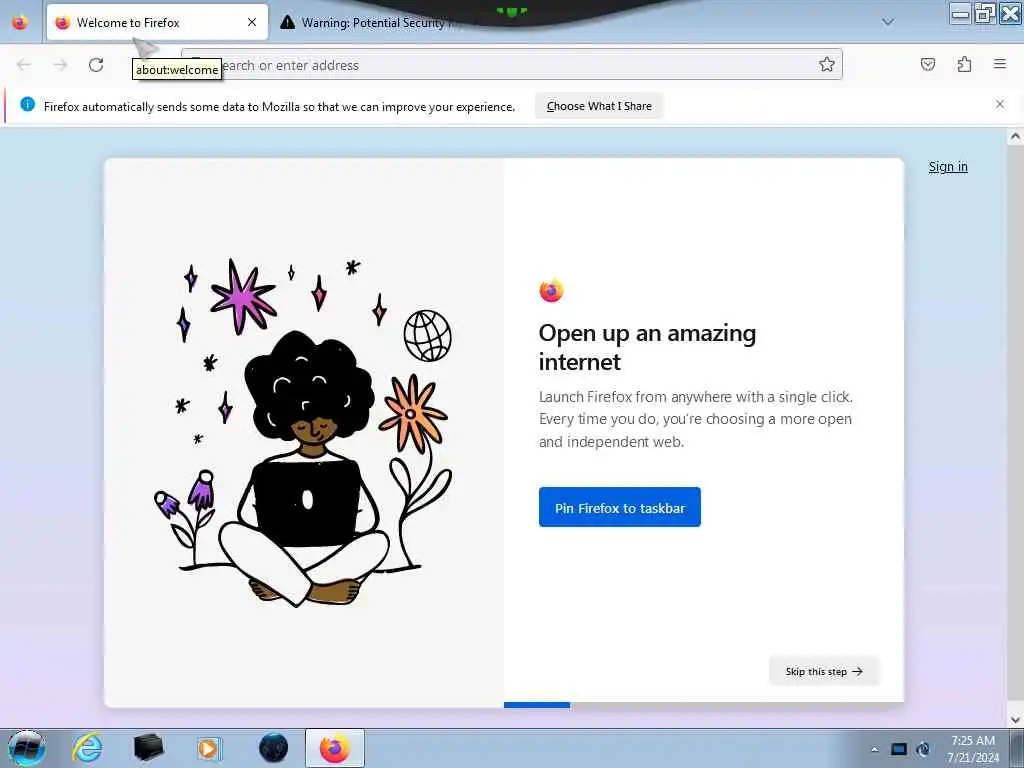The image size is (1024, 768).
Task: Click the Firefox logo above the heading
Action: pos(551,290)
